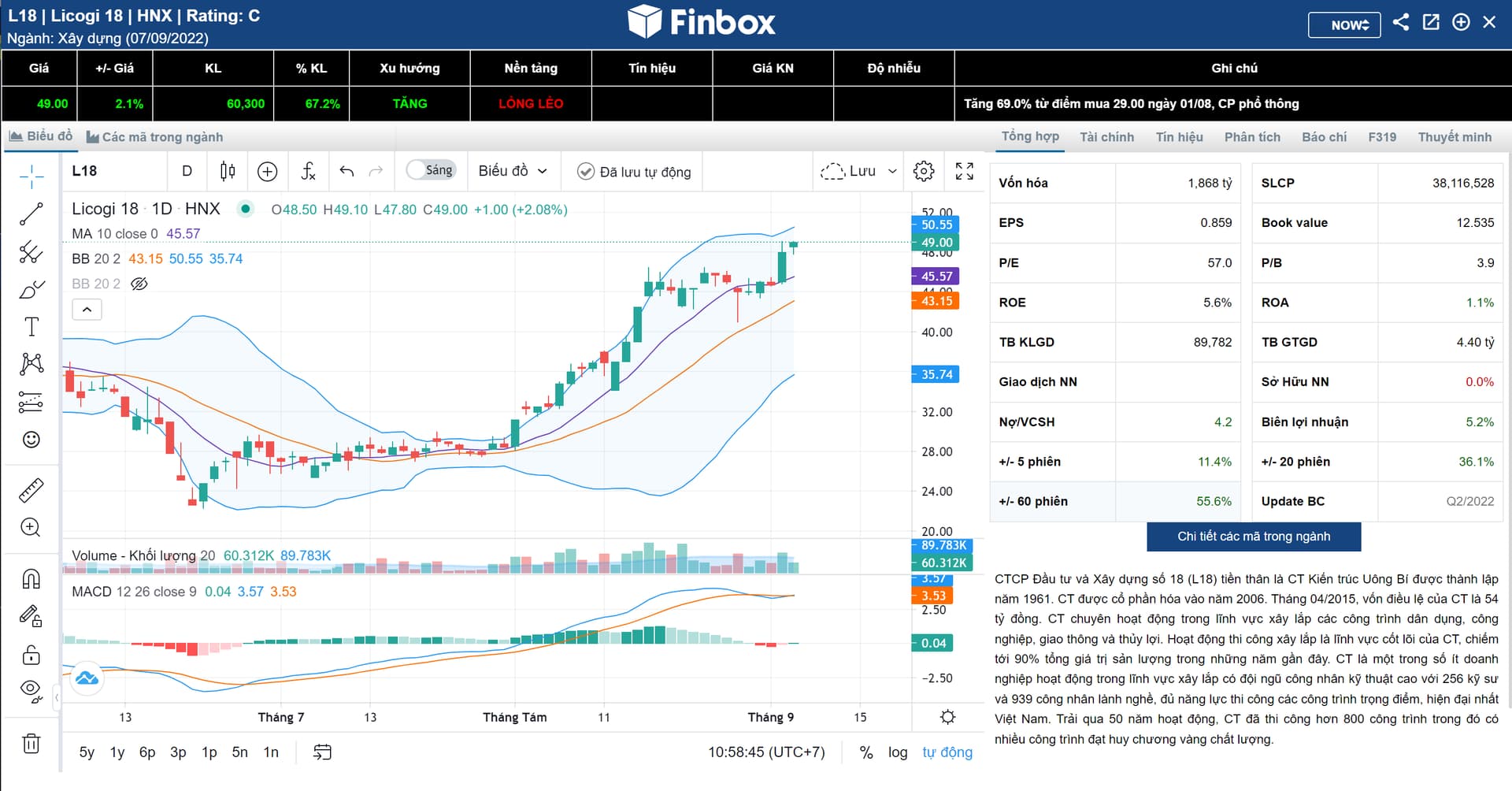Toggle the Sáng light theme switch
The width and height of the screenshot is (1512, 791).
pyautogui.click(x=432, y=170)
